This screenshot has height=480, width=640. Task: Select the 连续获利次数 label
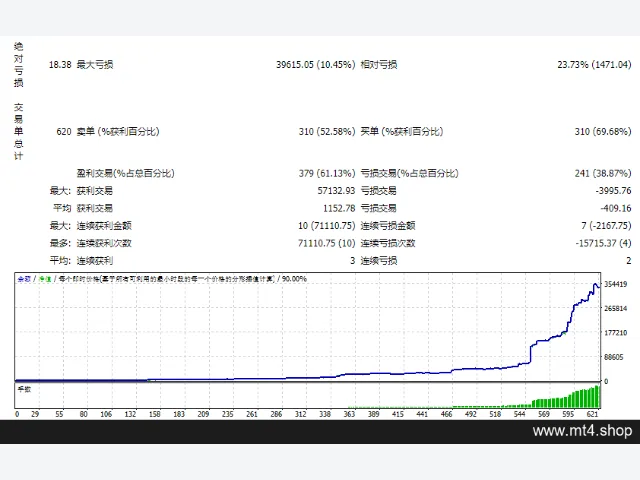click(104, 243)
